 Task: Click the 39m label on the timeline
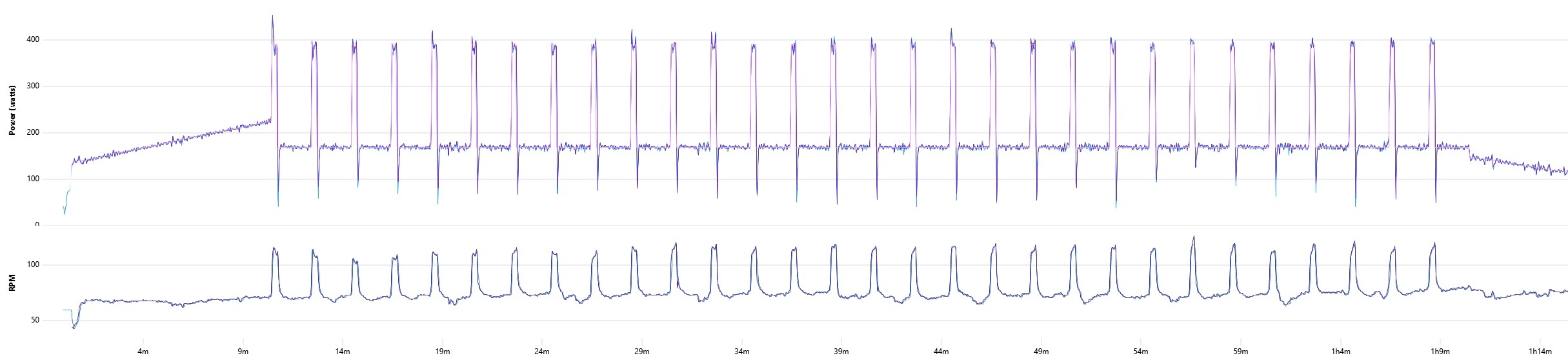(841, 352)
